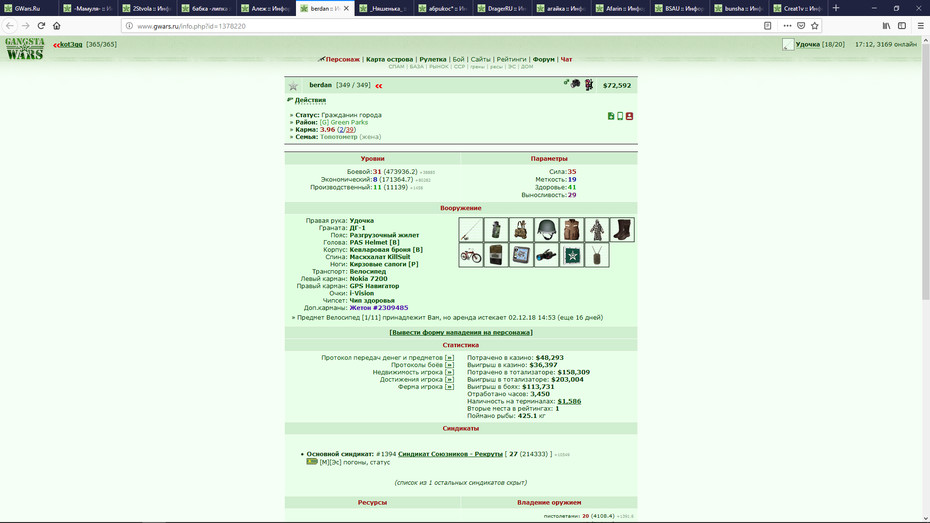This screenshot has height=523, width=930.
Task: Open the unloading vest item thumbnail
Action: coord(521,229)
